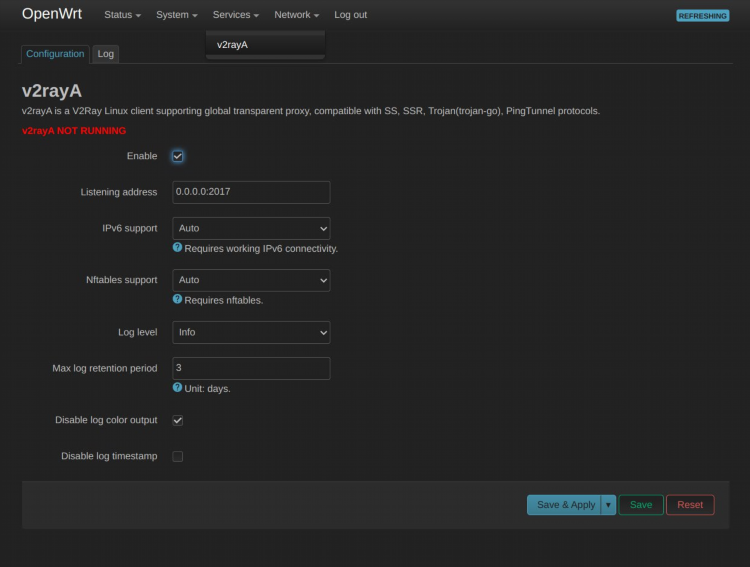
Task: Open the Status menu
Action: pos(122,15)
